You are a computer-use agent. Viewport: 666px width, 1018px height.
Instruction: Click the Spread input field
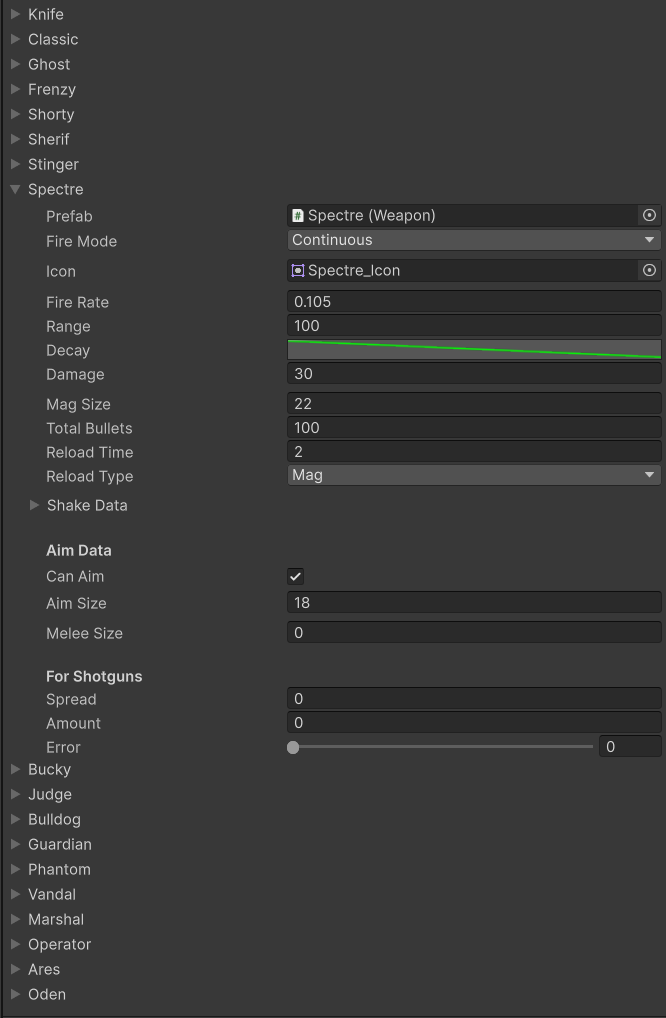(x=475, y=699)
